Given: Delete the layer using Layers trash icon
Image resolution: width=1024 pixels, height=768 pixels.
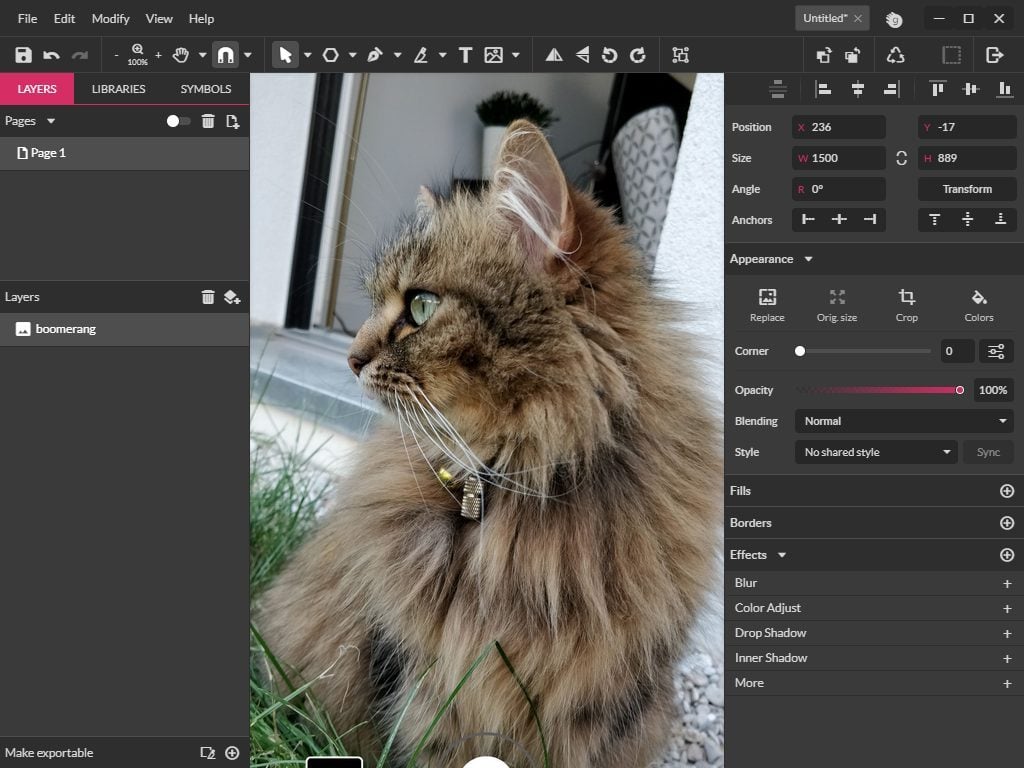Looking at the screenshot, I should pyautogui.click(x=208, y=297).
